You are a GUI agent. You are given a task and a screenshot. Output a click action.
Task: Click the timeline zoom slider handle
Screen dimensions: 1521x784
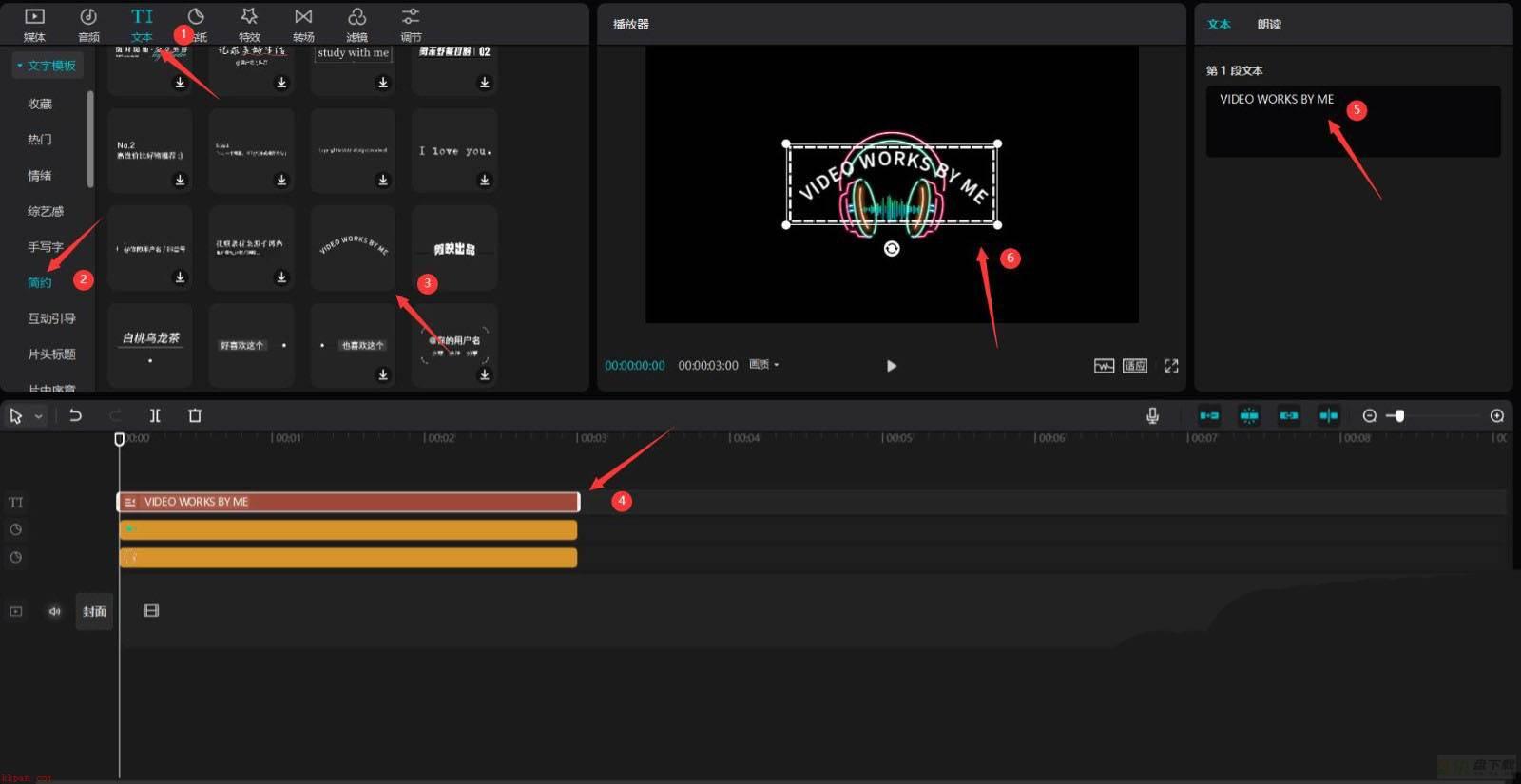(1399, 415)
